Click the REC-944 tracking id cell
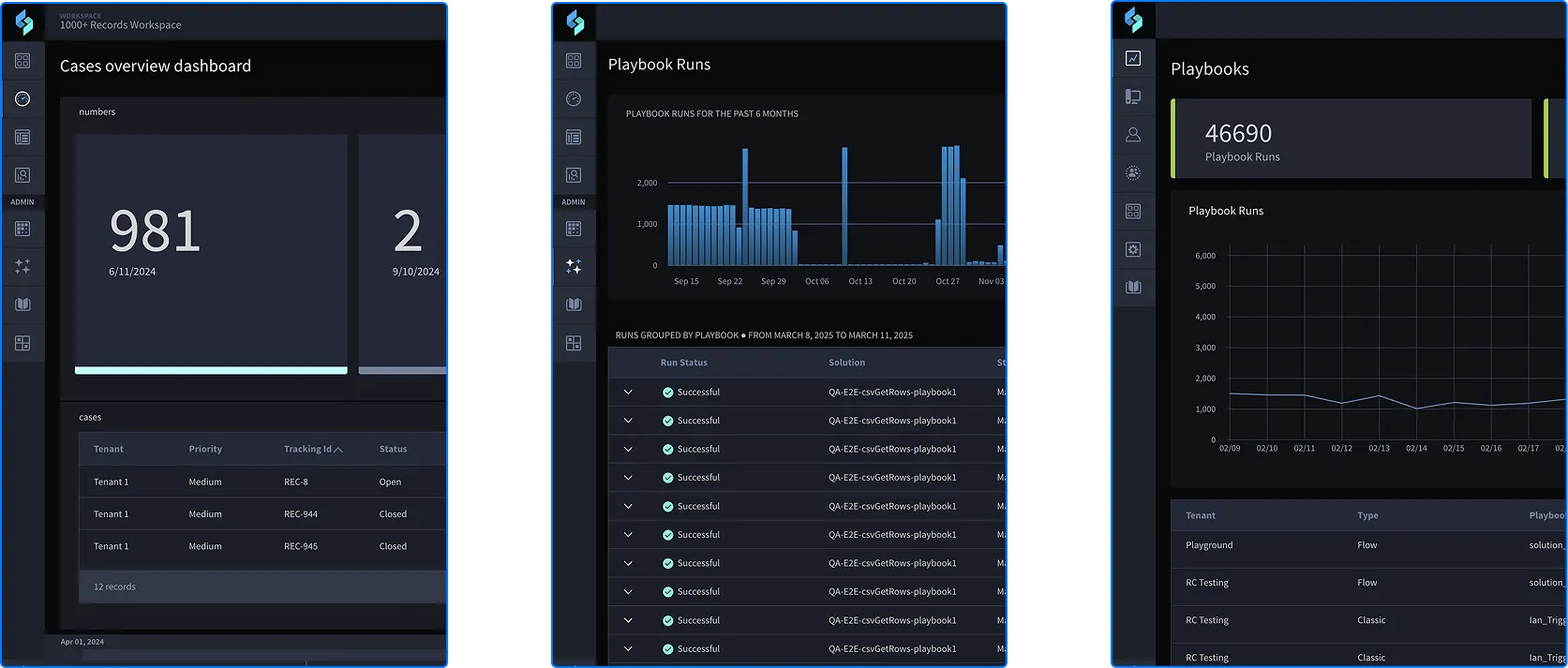1568x668 pixels. click(x=301, y=513)
